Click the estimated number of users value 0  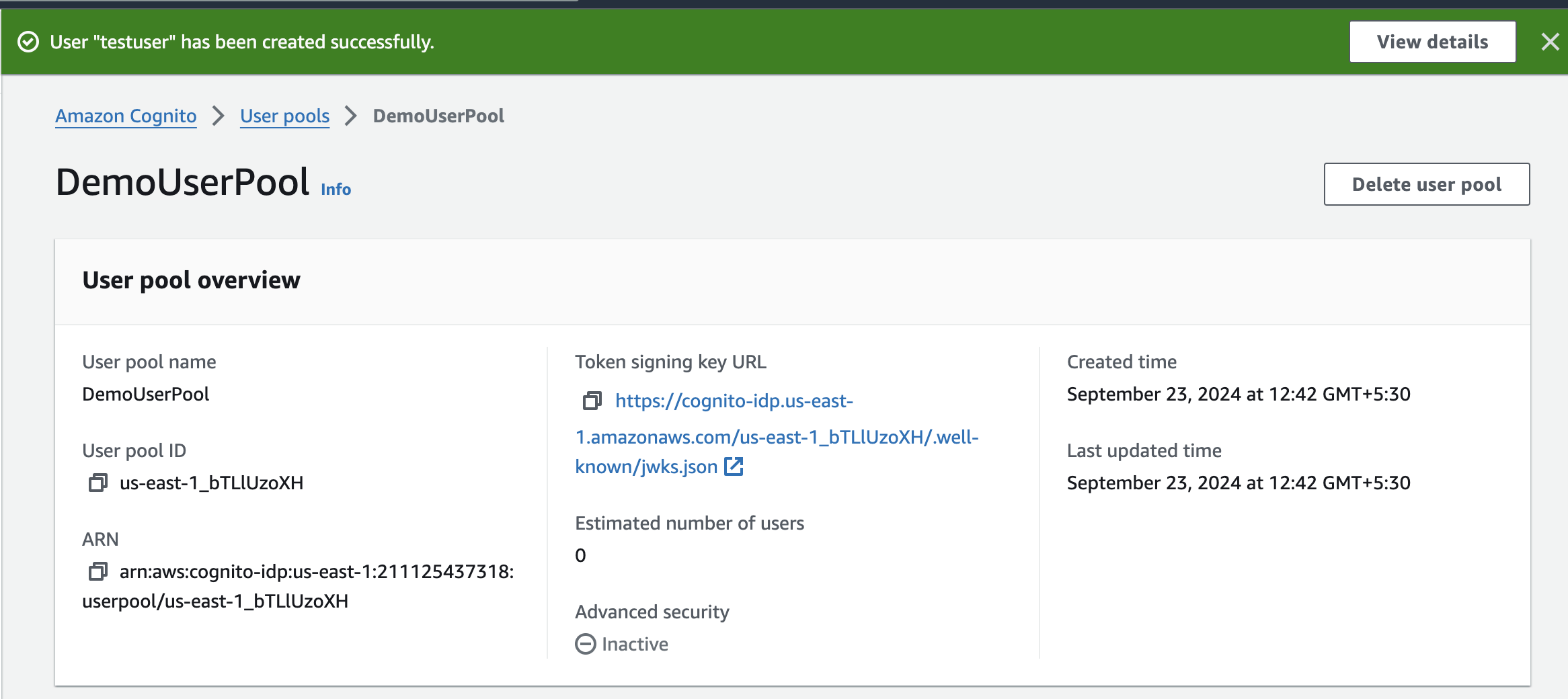(x=580, y=555)
